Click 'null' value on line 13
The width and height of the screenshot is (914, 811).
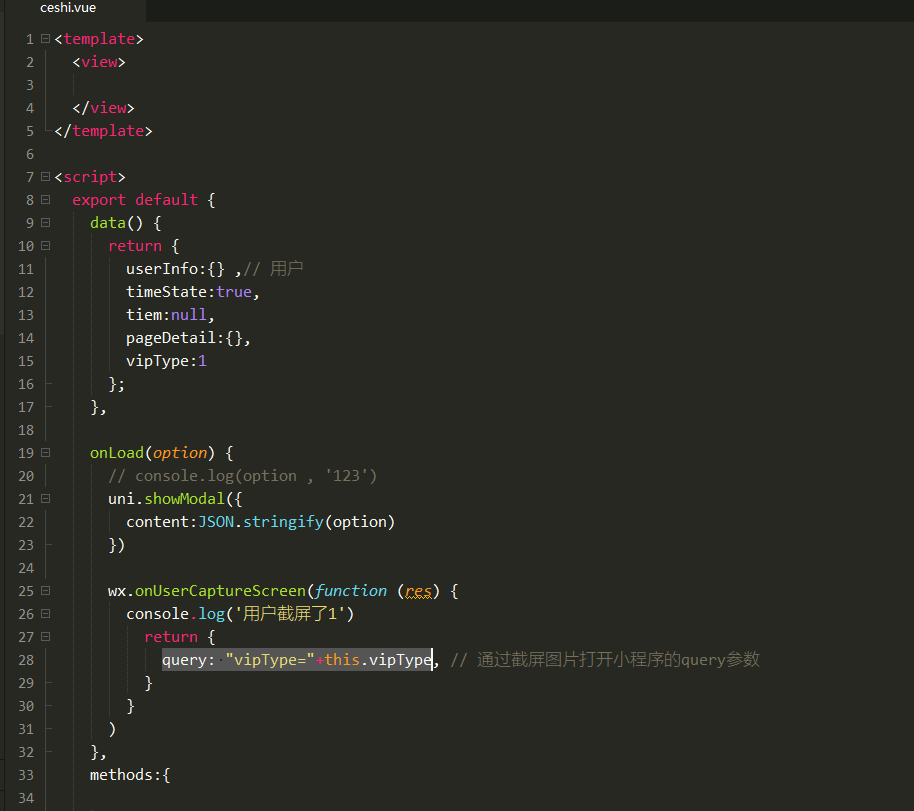tap(189, 315)
